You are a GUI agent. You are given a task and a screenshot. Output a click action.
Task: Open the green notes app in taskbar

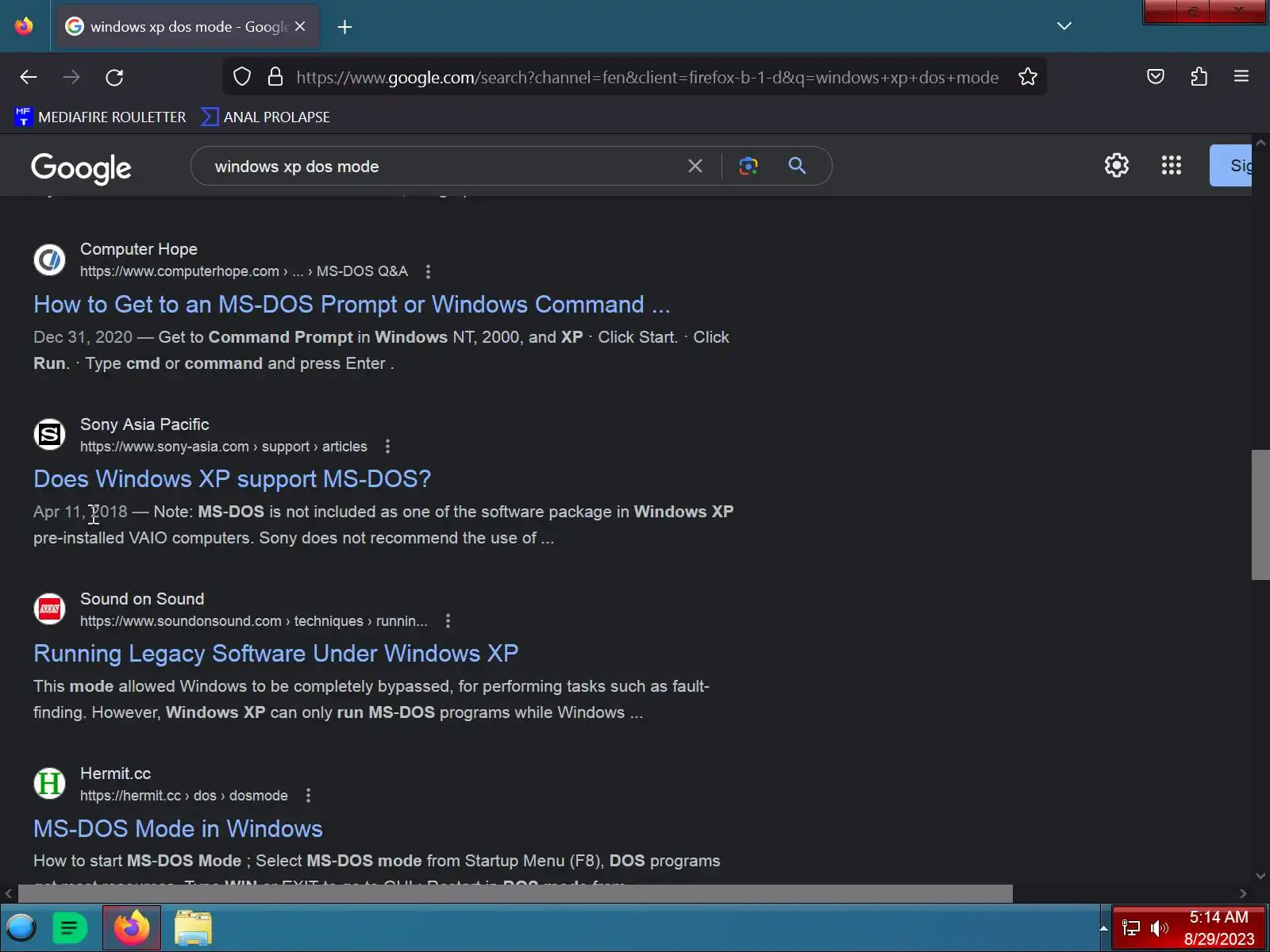coord(70,927)
